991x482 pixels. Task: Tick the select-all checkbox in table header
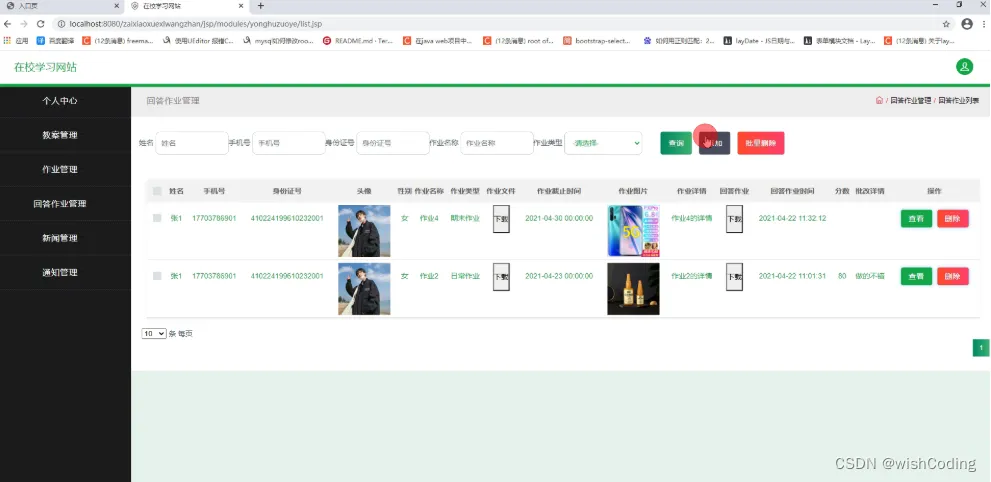[157, 191]
